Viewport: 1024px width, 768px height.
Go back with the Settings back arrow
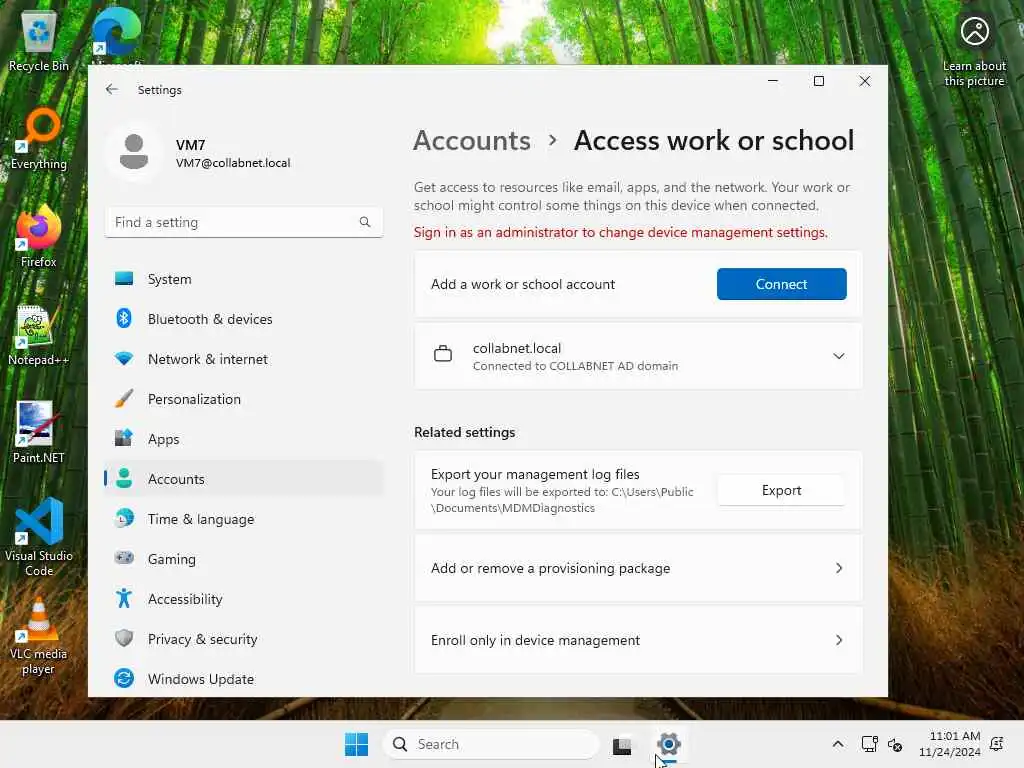[x=112, y=89]
